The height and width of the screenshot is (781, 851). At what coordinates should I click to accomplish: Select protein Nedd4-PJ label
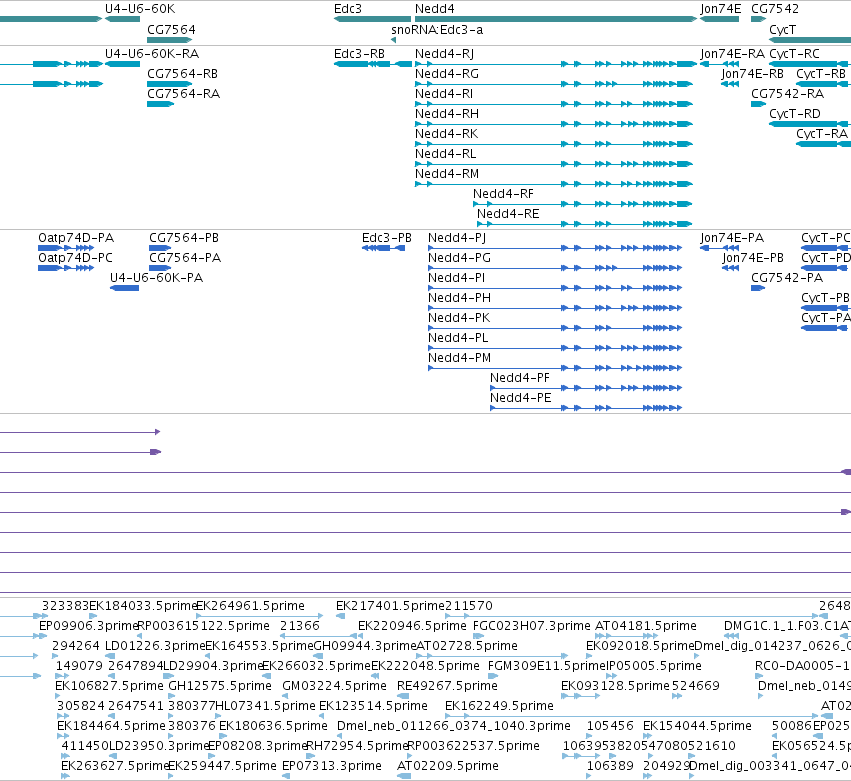pos(456,238)
